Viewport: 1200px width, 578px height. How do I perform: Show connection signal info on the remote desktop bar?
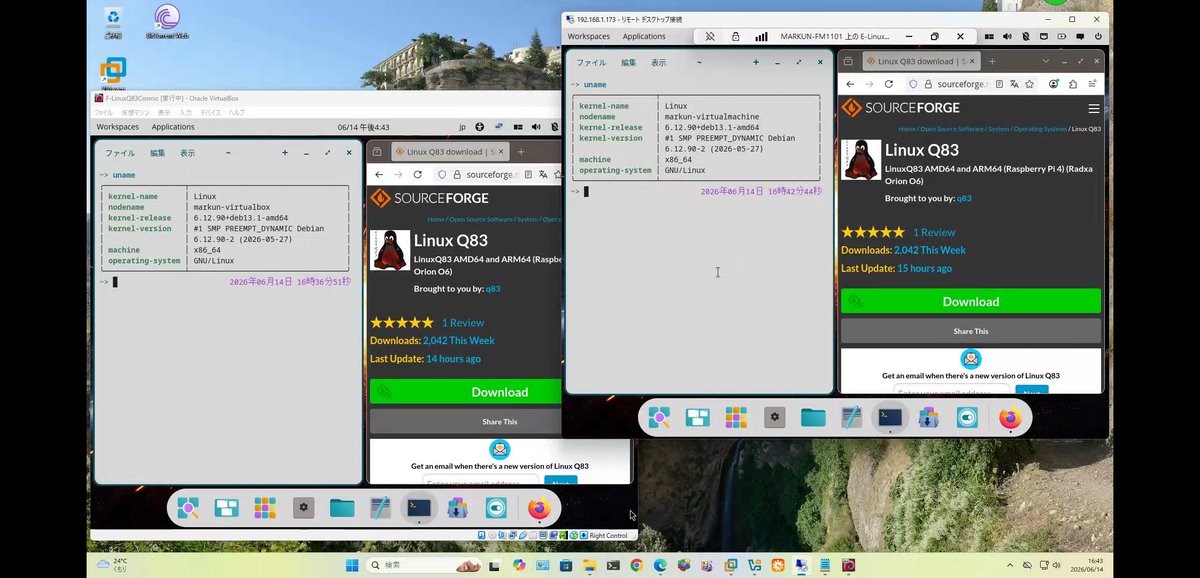point(761,36)
